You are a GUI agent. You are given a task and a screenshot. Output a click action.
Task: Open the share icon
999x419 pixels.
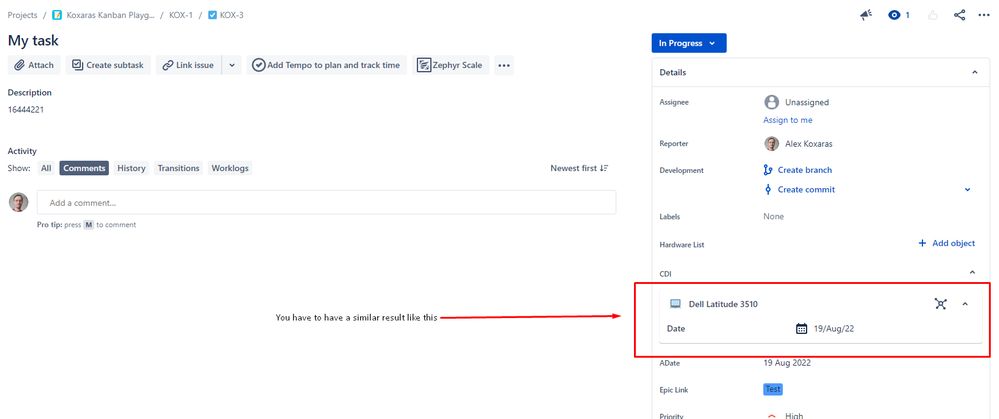(959, 15)
